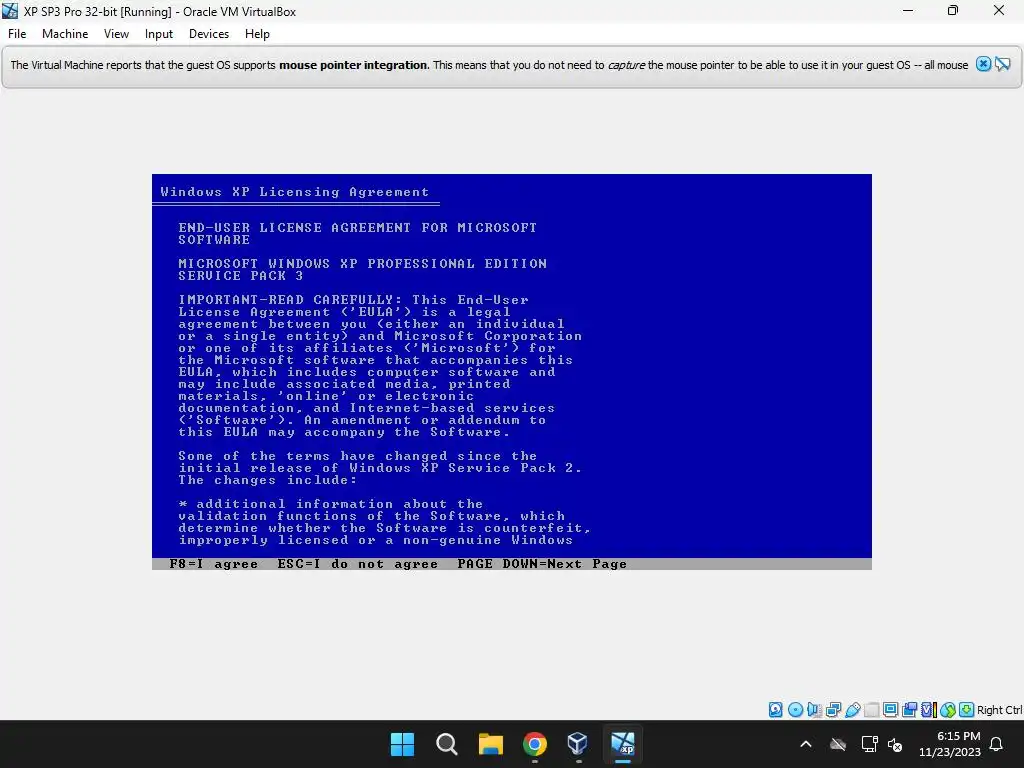
Task: Click the shared folders indicator icon
Action: 871,710
